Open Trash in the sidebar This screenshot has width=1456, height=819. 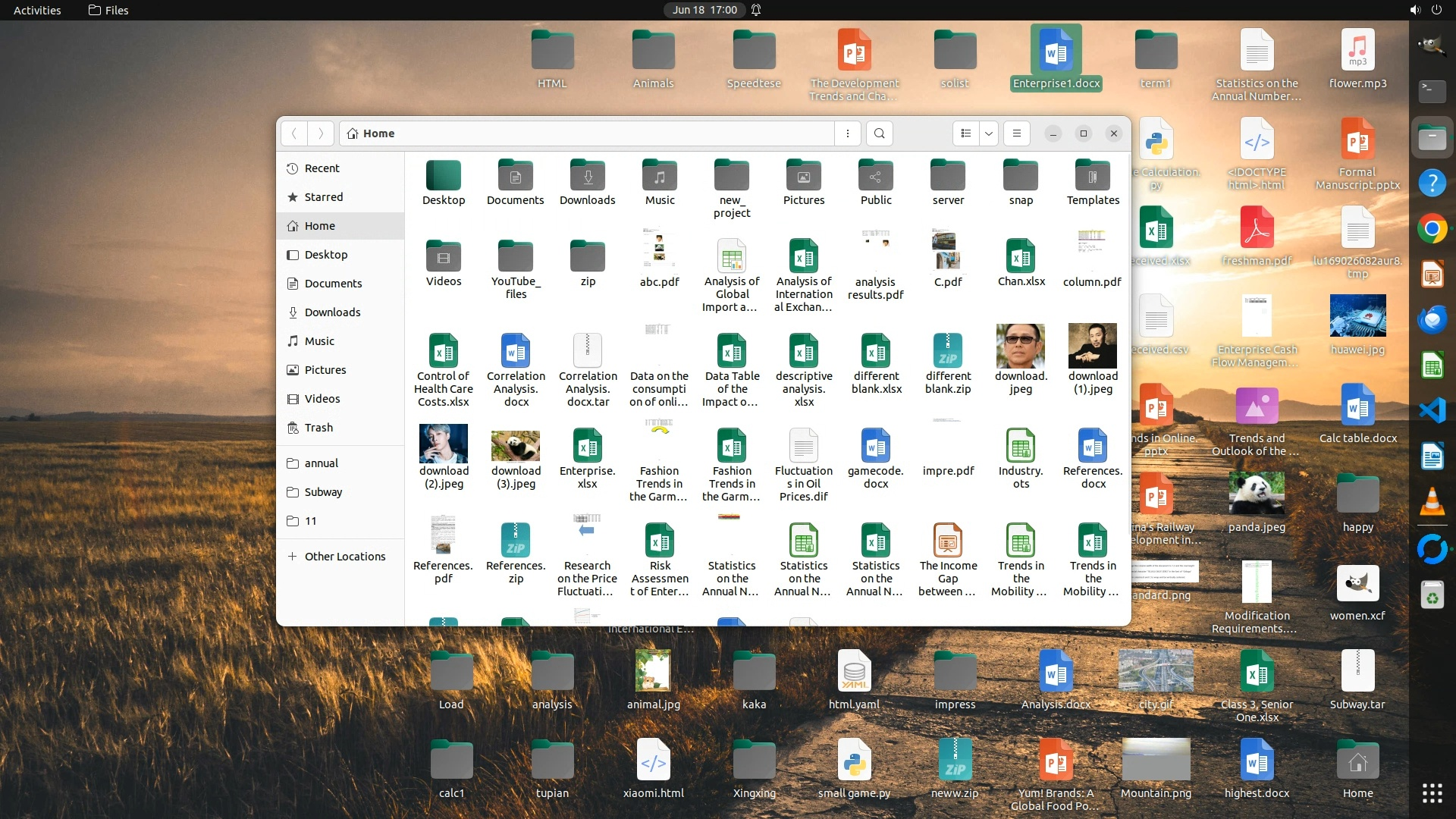coord(318,428)
